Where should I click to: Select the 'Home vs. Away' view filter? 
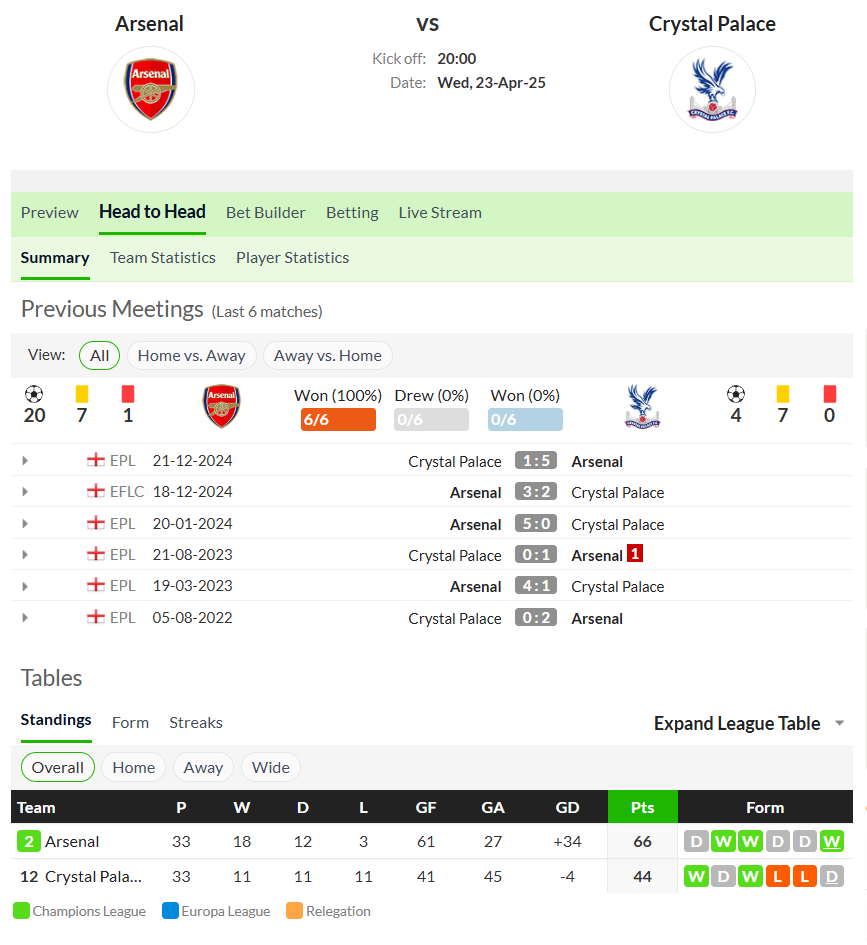pos(192,356)
